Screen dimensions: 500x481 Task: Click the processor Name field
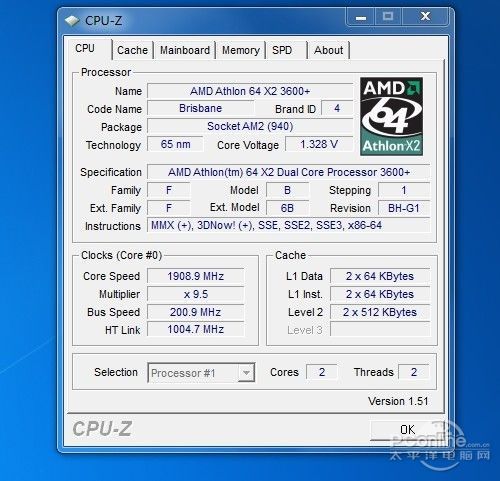250,91
